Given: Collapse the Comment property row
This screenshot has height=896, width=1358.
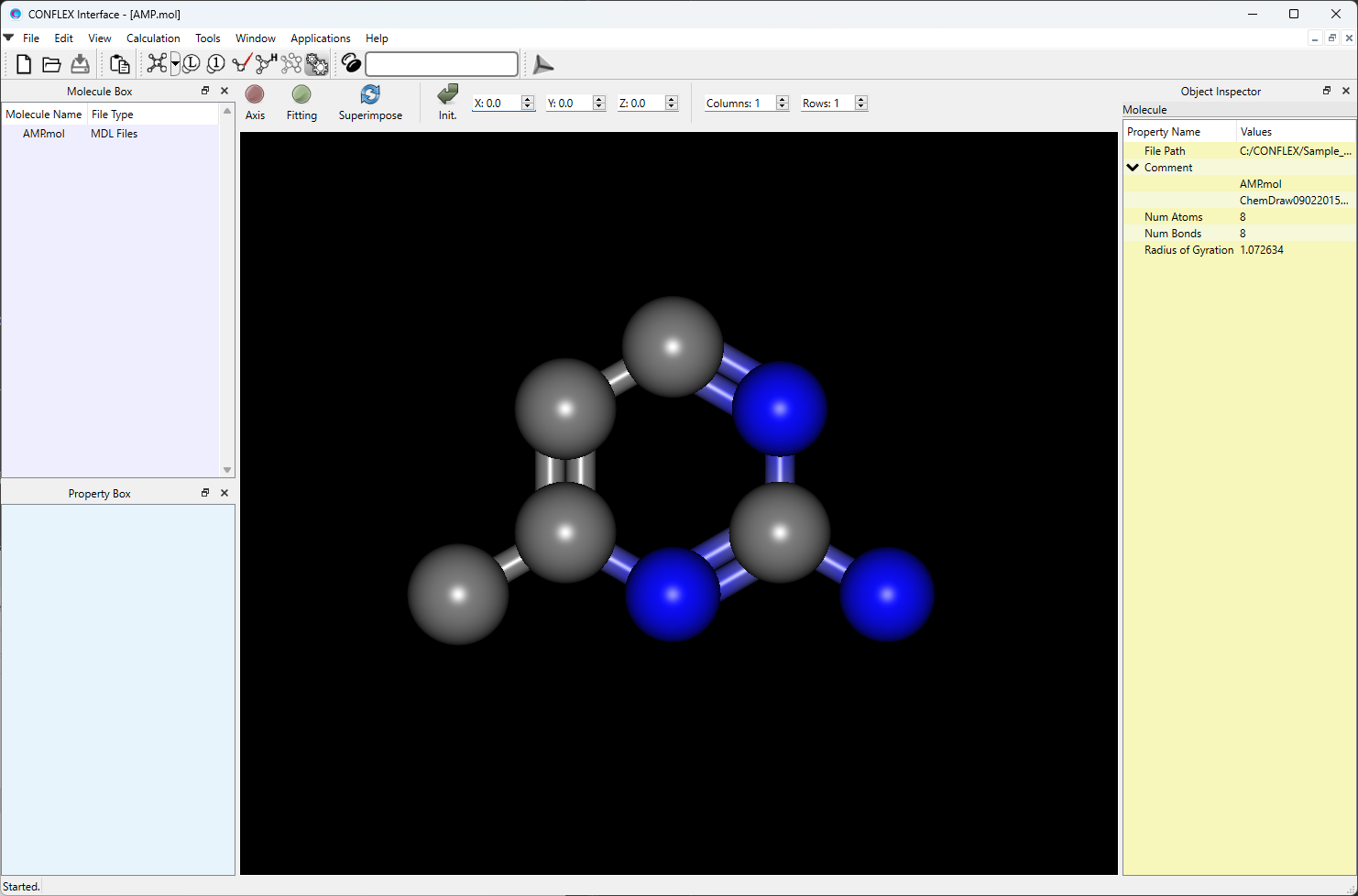Looking at the screenshot, I should click(x=1133, y=168).
